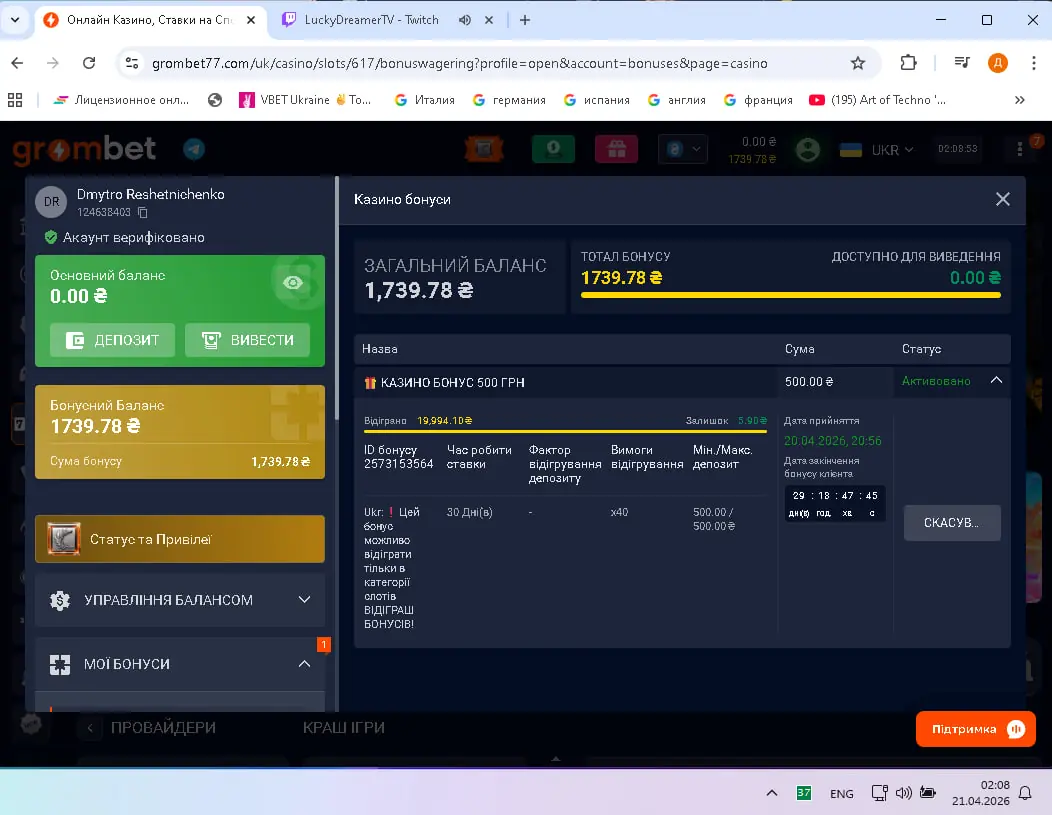Screen dimensions: 1052x815
Task: Close the Казино бонуси panel
Action: coord(1002,199)
